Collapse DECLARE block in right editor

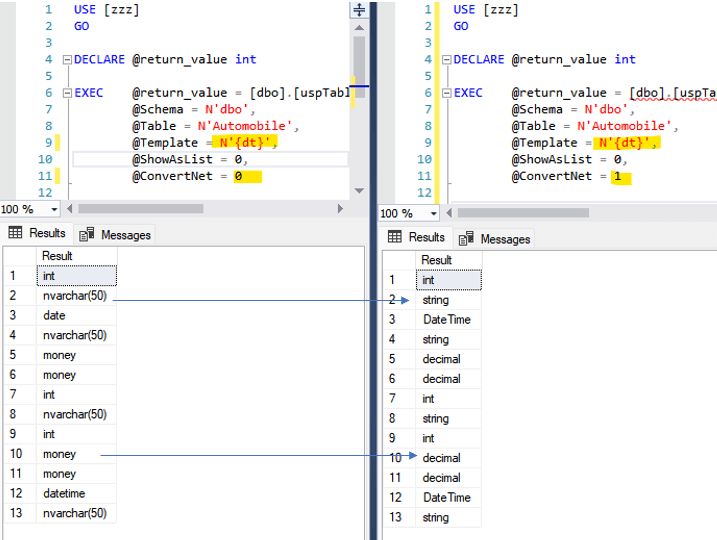click(x=447, y=59)
